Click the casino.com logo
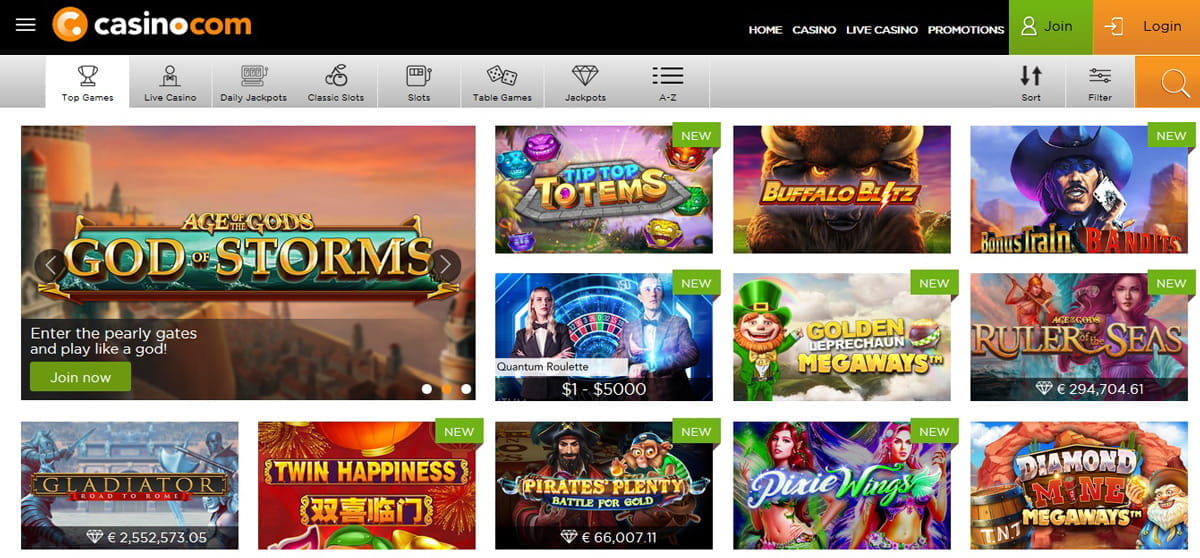 tap(151, 25)
